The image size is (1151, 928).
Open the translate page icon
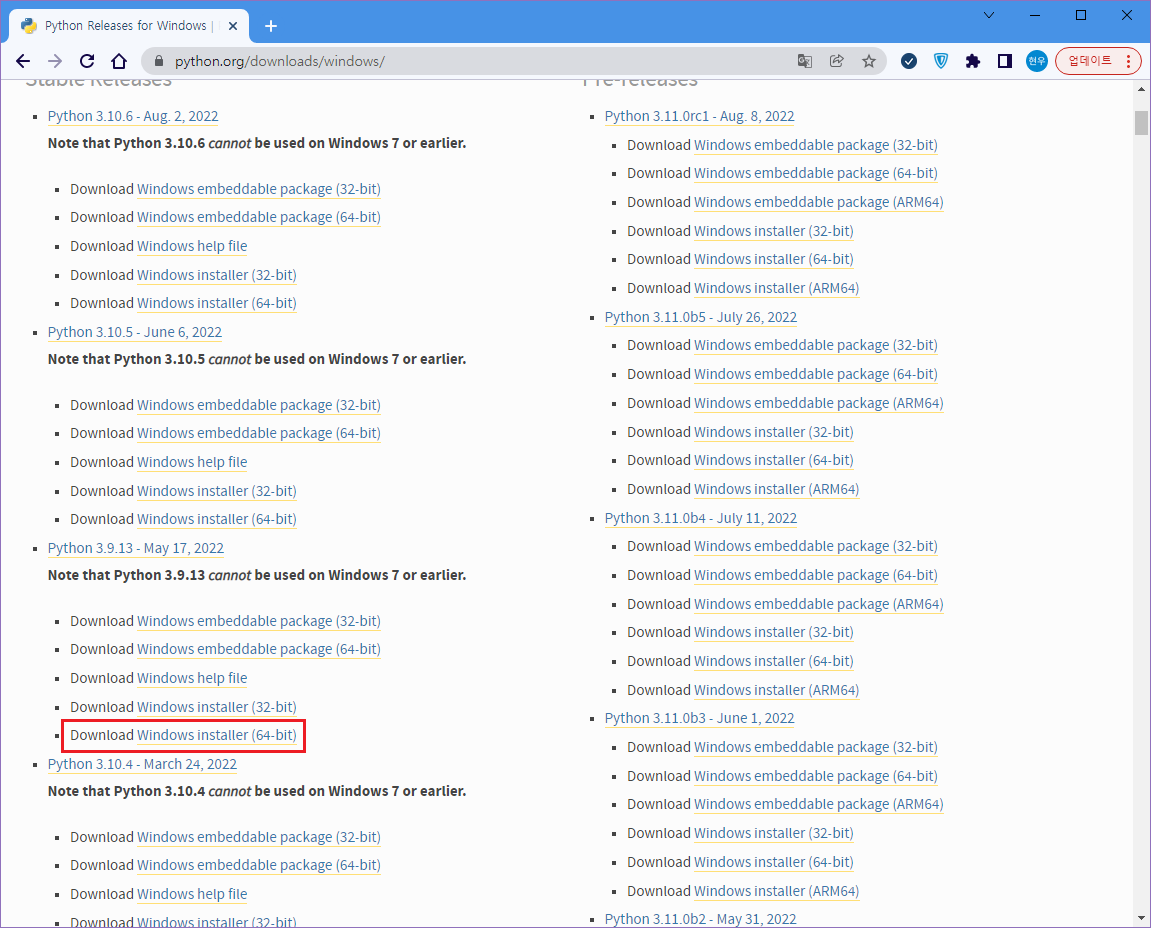[x=805, y=61]
